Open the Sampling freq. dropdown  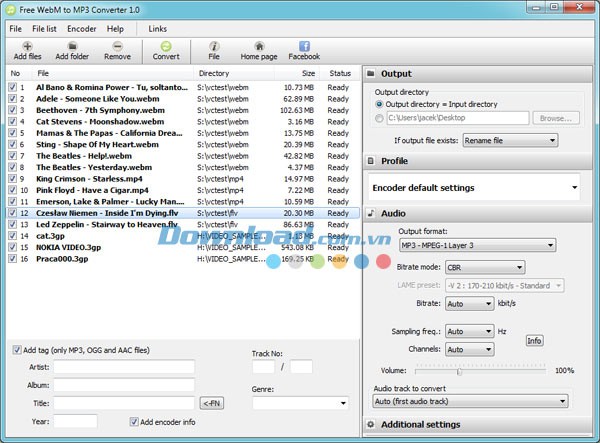point(470,331)
